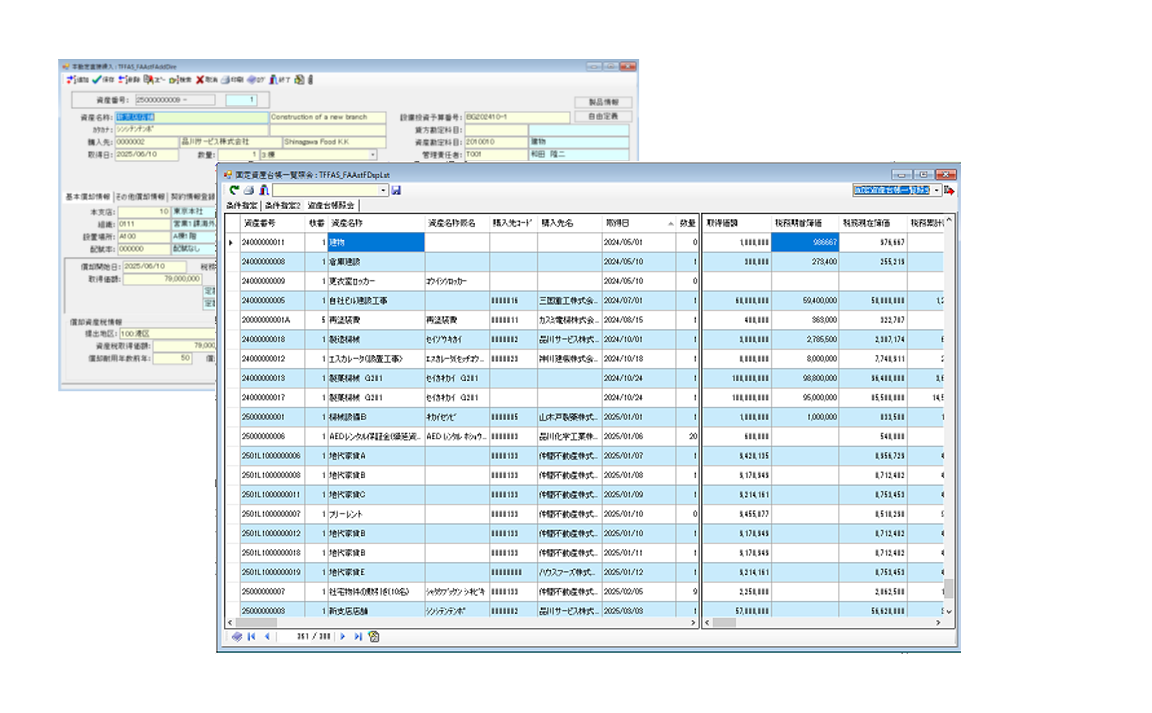The image size is (1152, 713).
Task: Click the printer icon in ledger window toolbar
Action: pyautogui.click(x=248, y=190)
